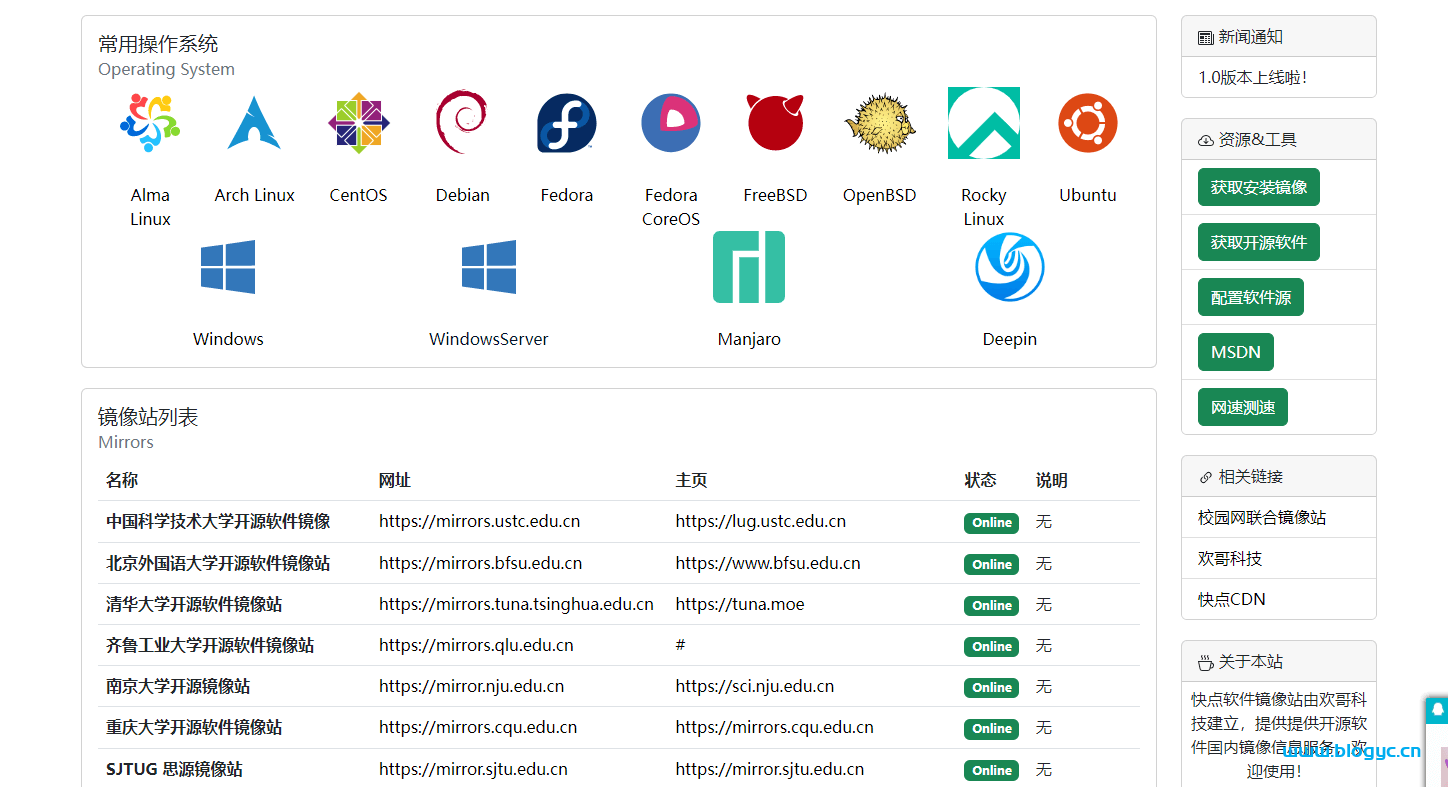Click the Deepin text label
This screenshot has width=1448, height=787.
click(1010, 339)
